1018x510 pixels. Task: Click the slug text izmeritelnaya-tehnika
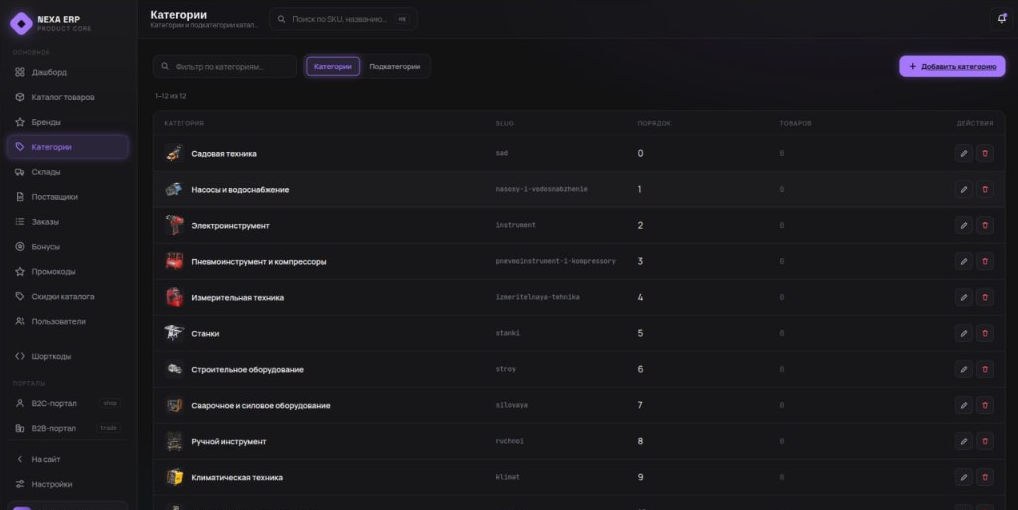click(538, 297)
